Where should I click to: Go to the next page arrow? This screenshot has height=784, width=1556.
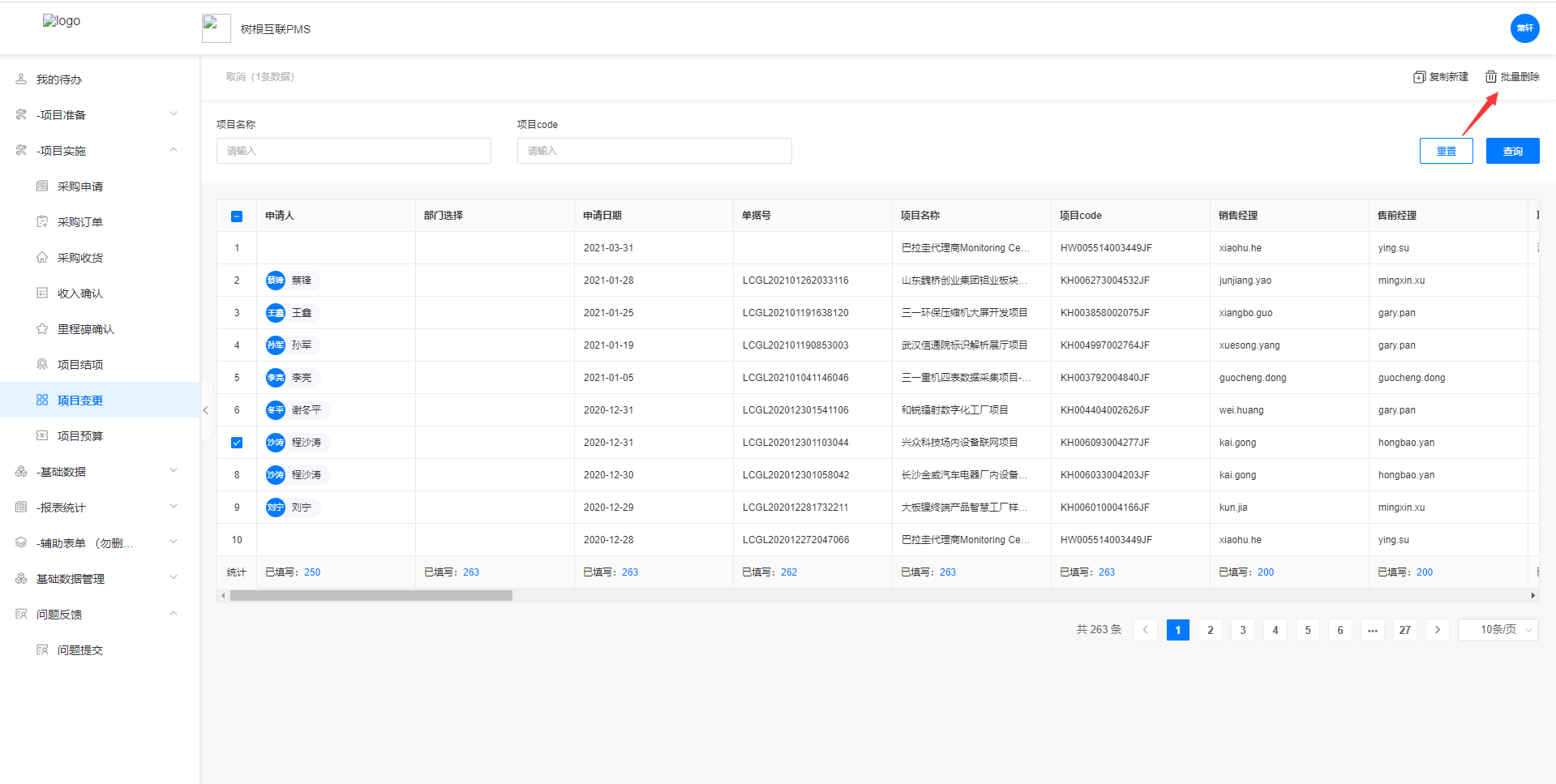coord(1438,630)
